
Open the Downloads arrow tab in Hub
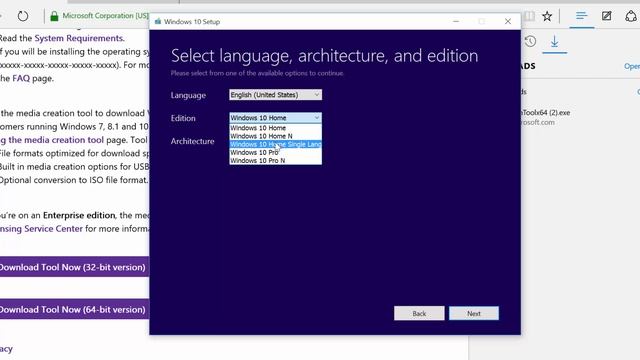554,41
